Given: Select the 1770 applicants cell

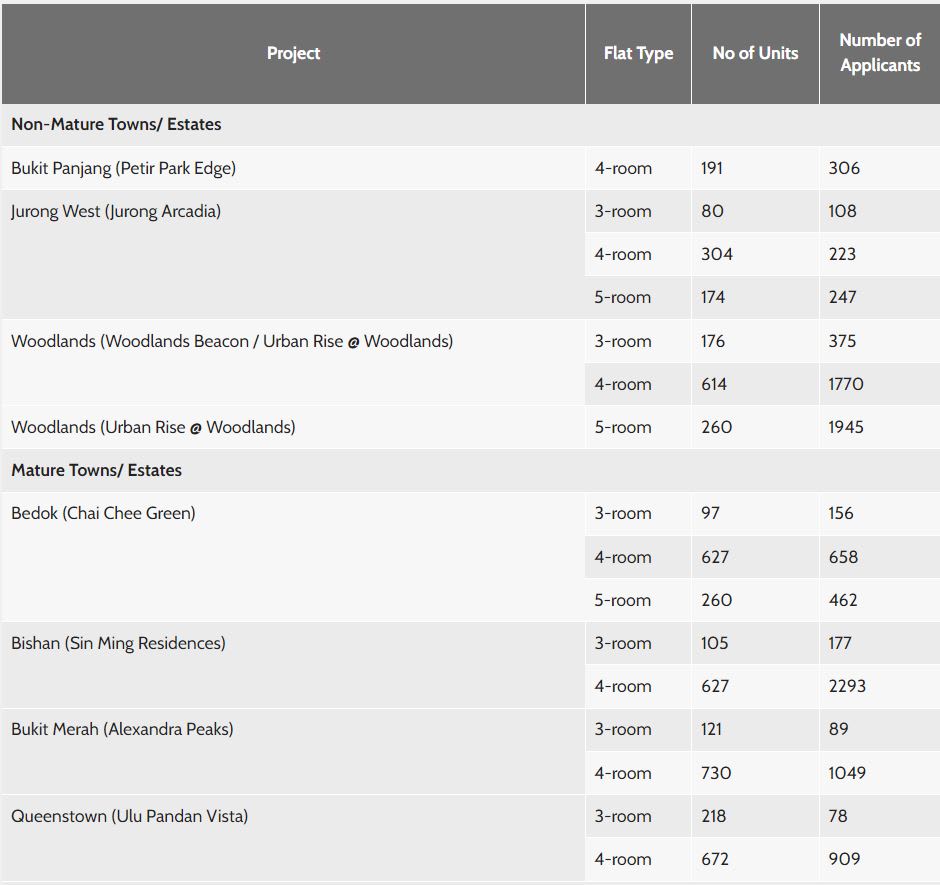Looking at the screenshot, I should coord(846,384).
